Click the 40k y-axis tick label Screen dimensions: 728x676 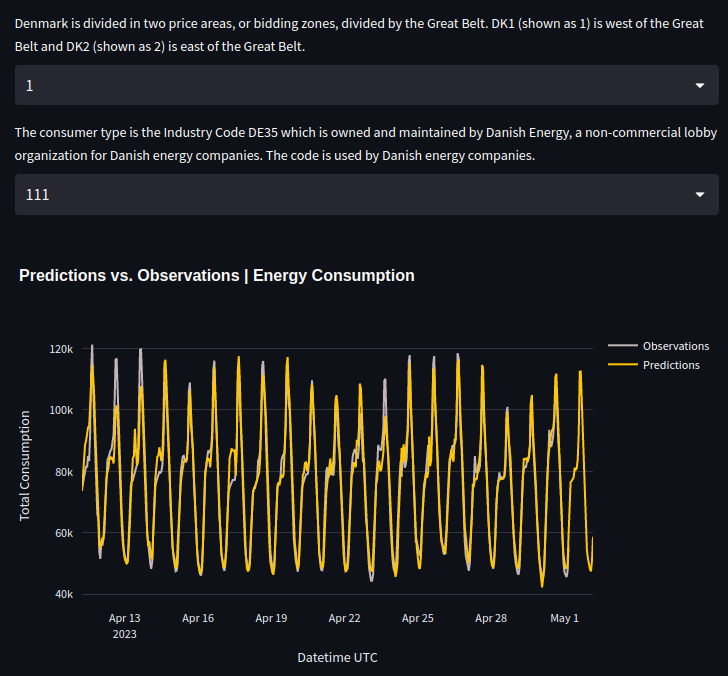(64, 594)
